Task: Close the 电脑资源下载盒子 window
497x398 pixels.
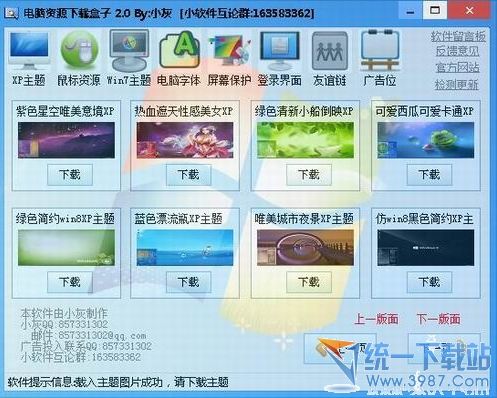Action: tap(470, 11)
